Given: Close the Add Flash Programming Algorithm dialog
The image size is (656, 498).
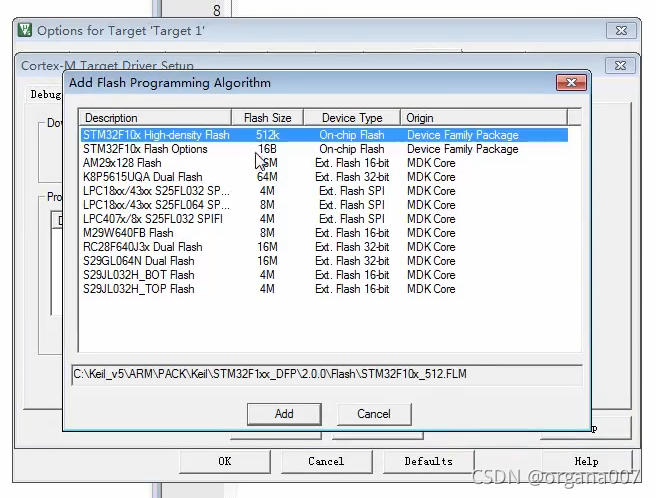Looking at the screenshot, I should (x=571, y=82).
